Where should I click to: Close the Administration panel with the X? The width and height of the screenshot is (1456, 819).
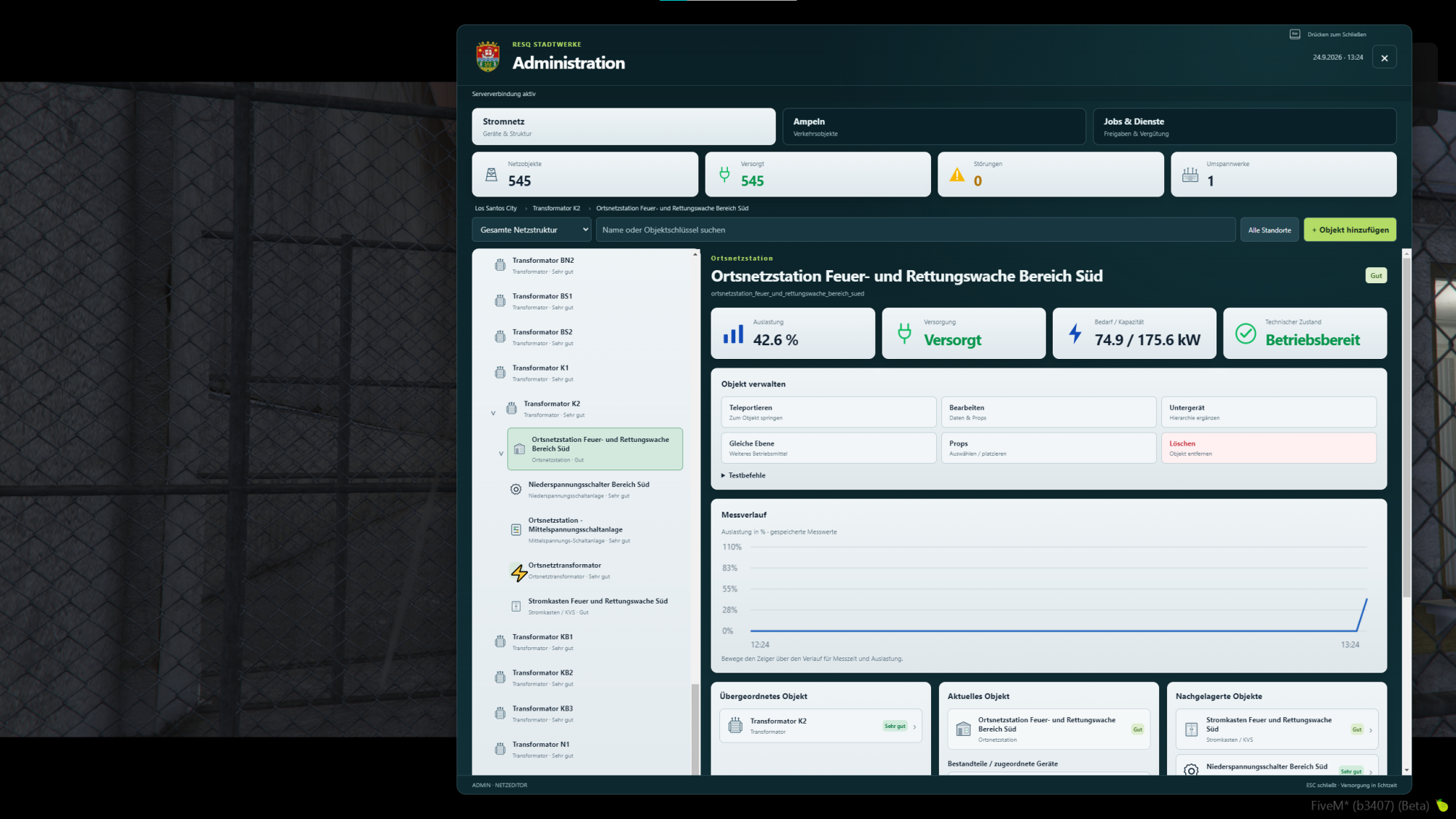pyautogui.click(x=1384, y=58)
